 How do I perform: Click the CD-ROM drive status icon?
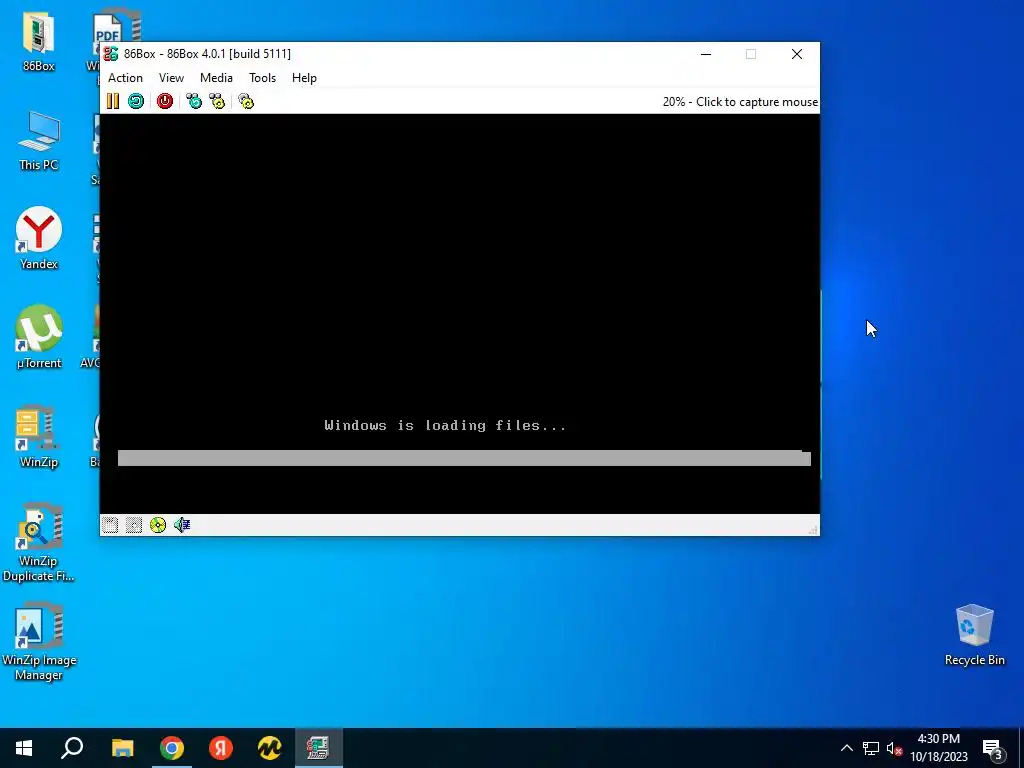click(158, 525)
